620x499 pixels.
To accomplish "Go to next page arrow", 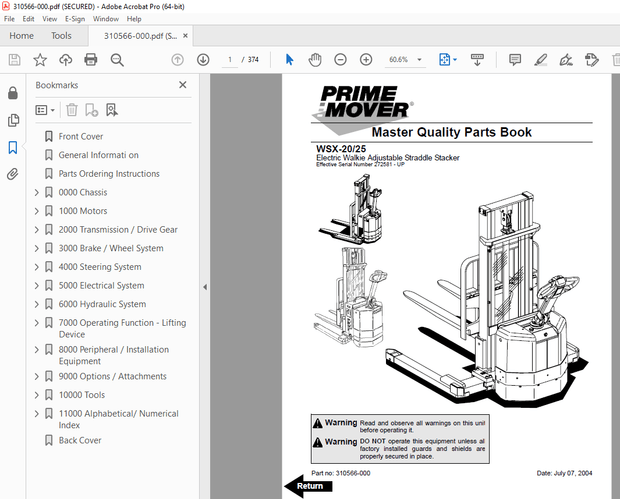I will click(203, 60).
